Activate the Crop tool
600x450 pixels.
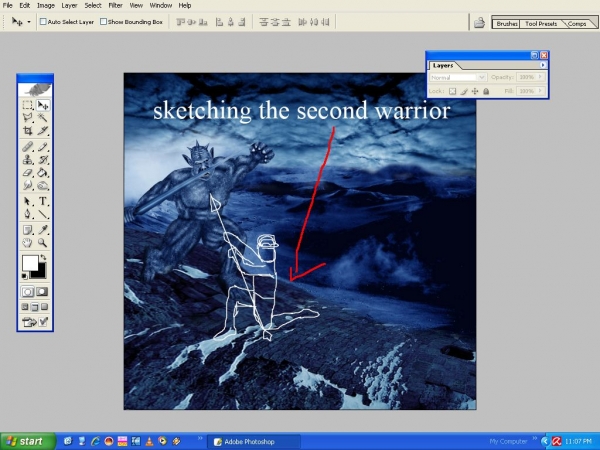[x=27, y=130]
